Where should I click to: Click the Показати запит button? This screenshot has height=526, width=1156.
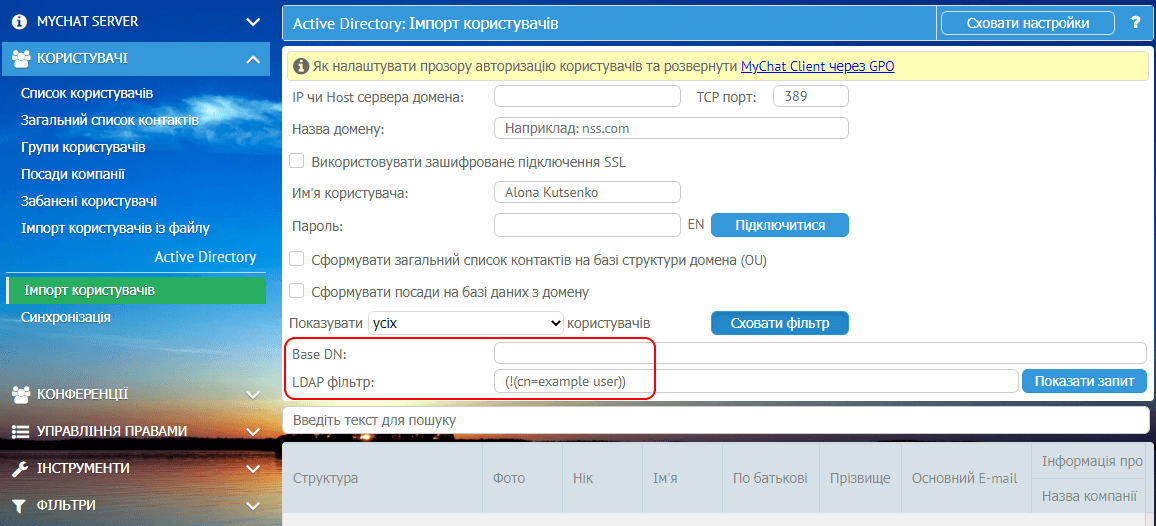[x=1083, y=381]
